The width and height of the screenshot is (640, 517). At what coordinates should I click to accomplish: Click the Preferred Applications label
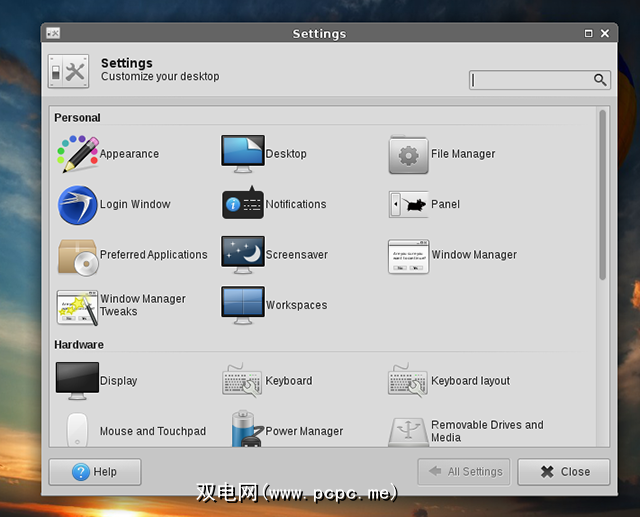[153, 255]
